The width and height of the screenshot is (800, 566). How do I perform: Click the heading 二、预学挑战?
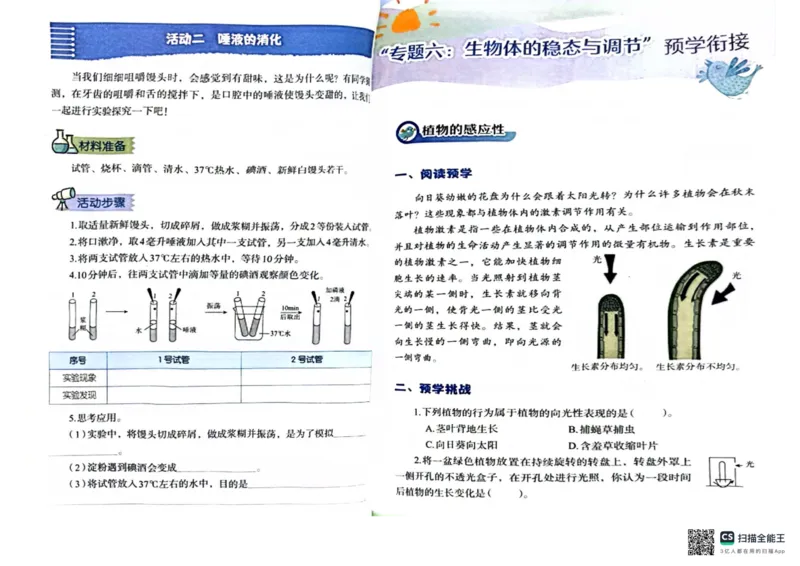coord(433,389)
